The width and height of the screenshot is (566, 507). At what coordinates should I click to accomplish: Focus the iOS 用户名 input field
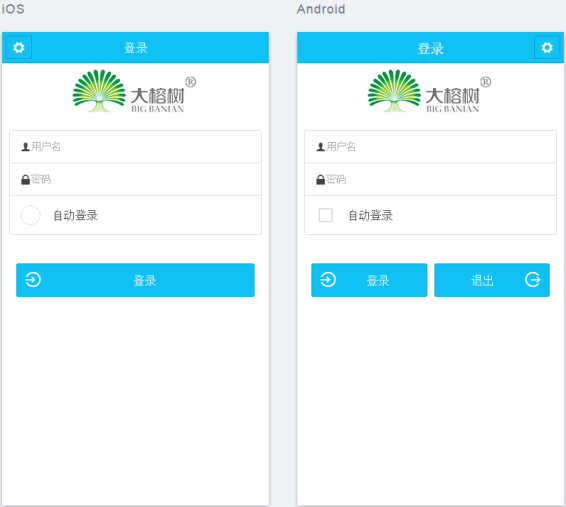coord(135,147)
